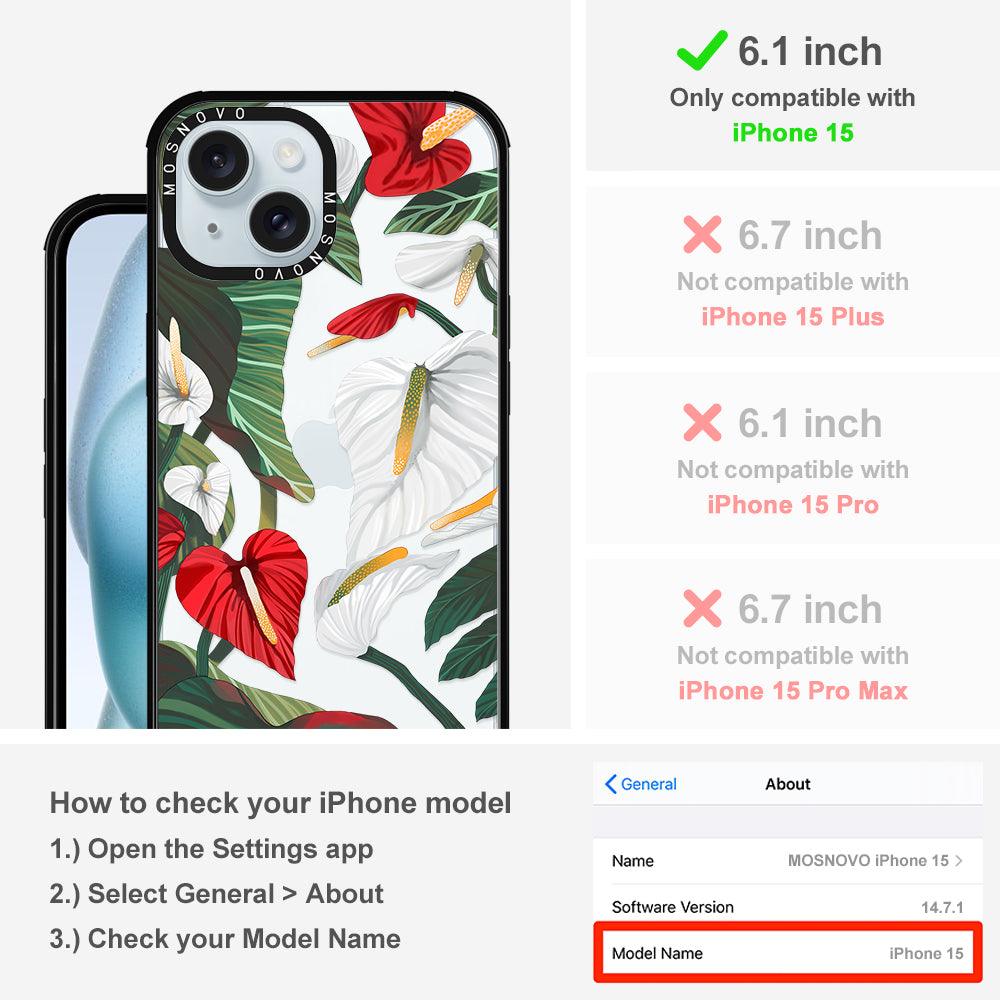
Task: Open the MOSNOVO iPhone 15 Name row
Action: [x=788, y=860]
